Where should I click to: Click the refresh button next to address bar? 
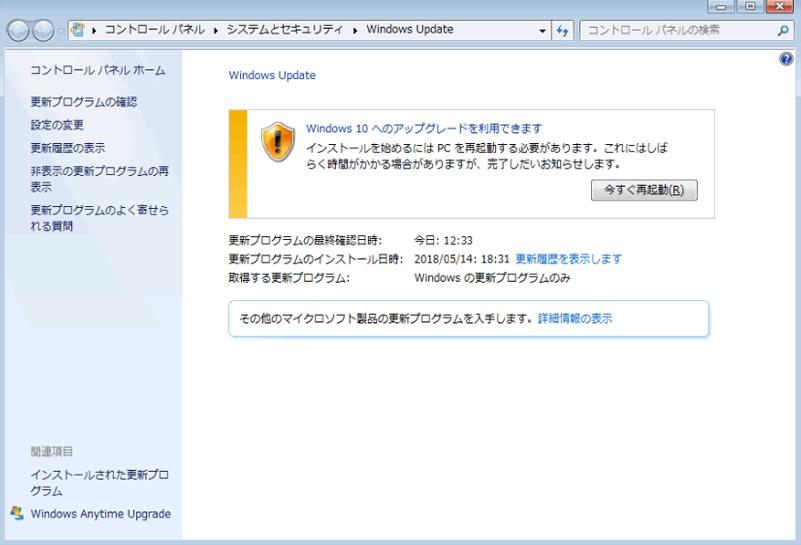[x=562, y=31]
